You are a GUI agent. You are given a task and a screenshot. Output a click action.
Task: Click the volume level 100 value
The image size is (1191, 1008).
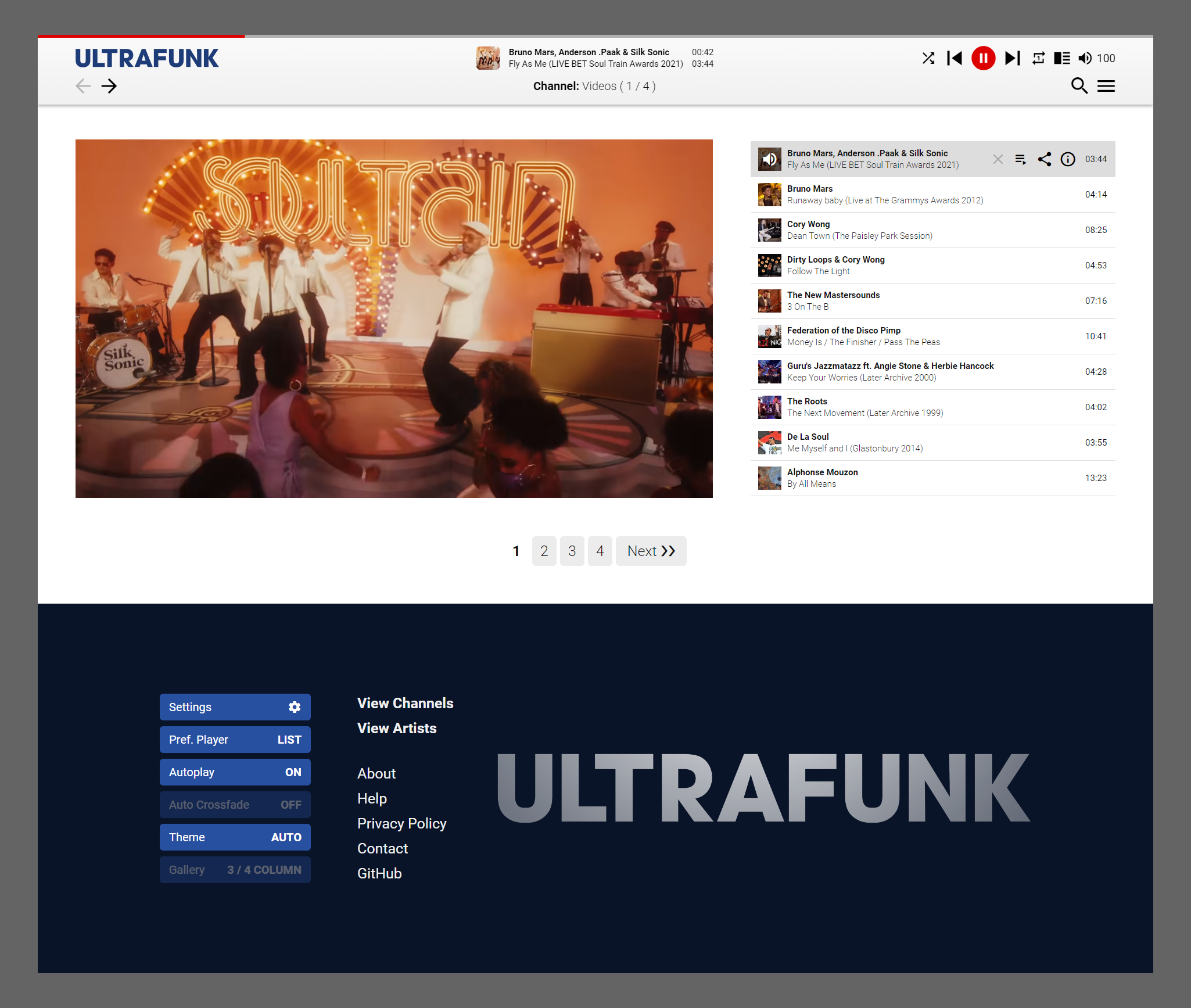point(1106,58)
